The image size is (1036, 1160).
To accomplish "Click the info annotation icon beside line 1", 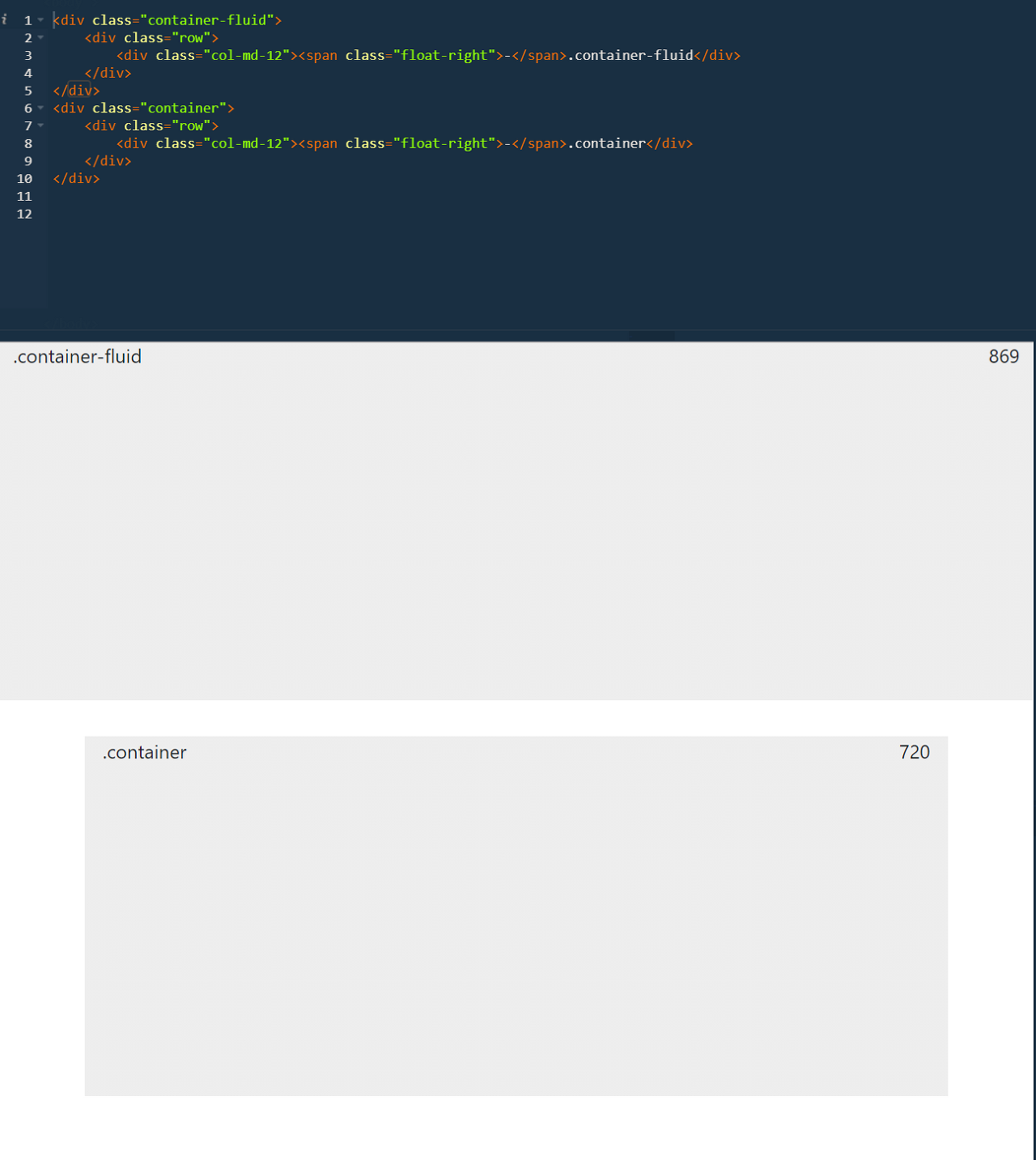I will pos(5,19).
